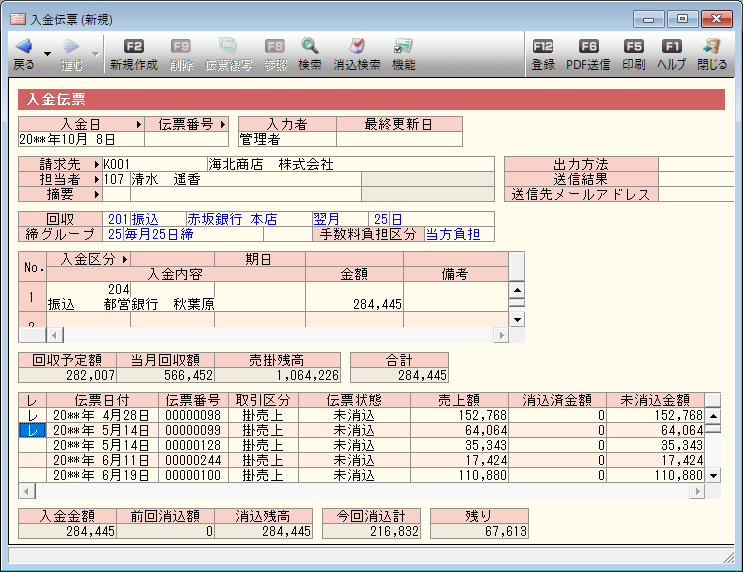The image size is (743, 572).
Task: Open help with the F1 ヘルプ icon
Action: coord(671,47)
